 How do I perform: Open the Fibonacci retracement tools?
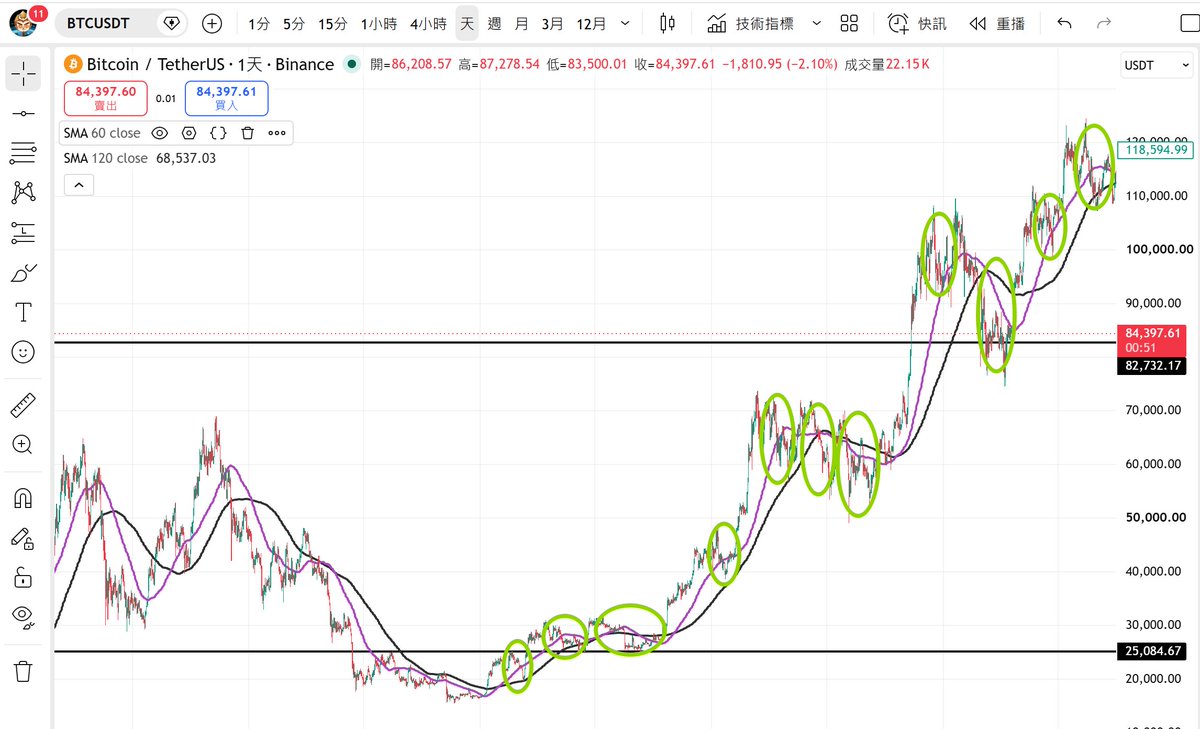coord(23,153)
